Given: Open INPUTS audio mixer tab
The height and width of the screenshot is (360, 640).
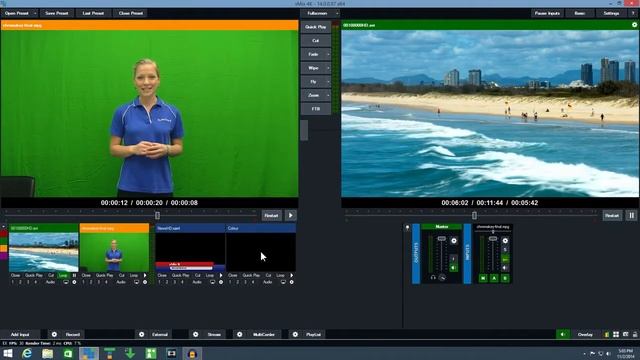Looking at the screenshot, I should click(x=467, y=253).
